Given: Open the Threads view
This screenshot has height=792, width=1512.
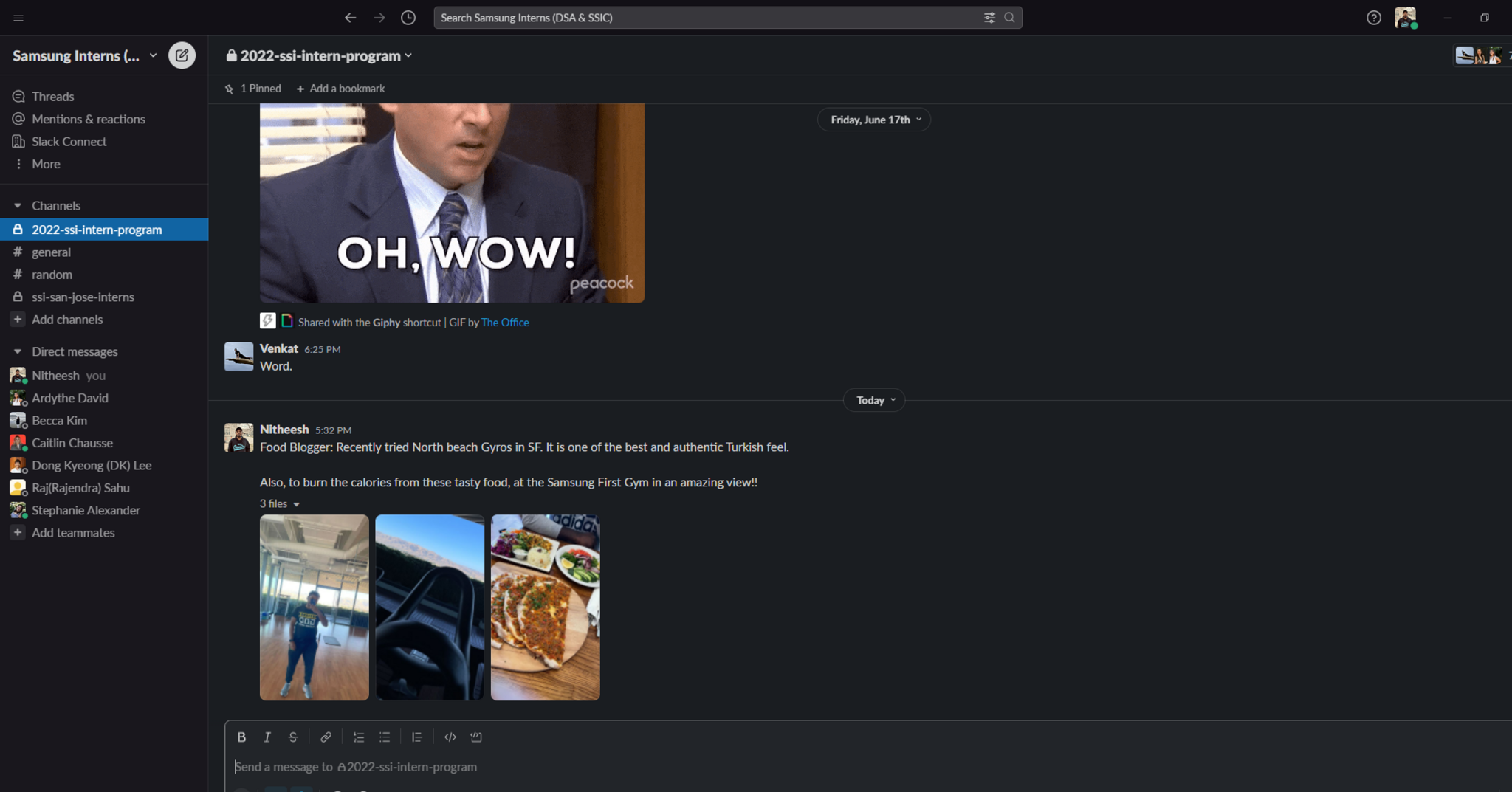Looking at the screenshot, I should click(52, 97).
